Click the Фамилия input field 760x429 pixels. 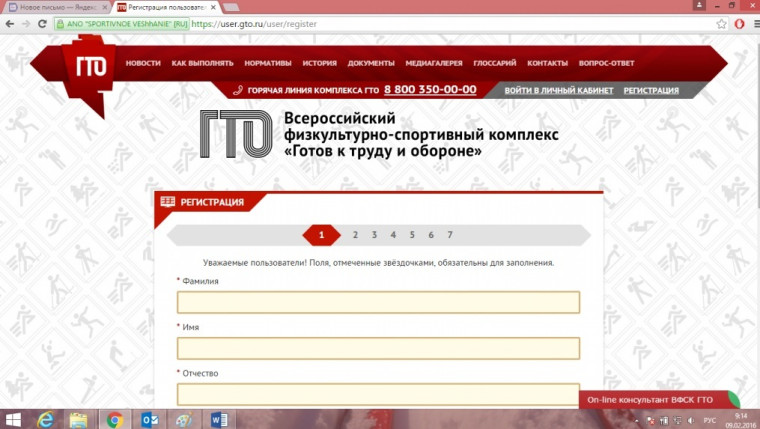point(378,302)
